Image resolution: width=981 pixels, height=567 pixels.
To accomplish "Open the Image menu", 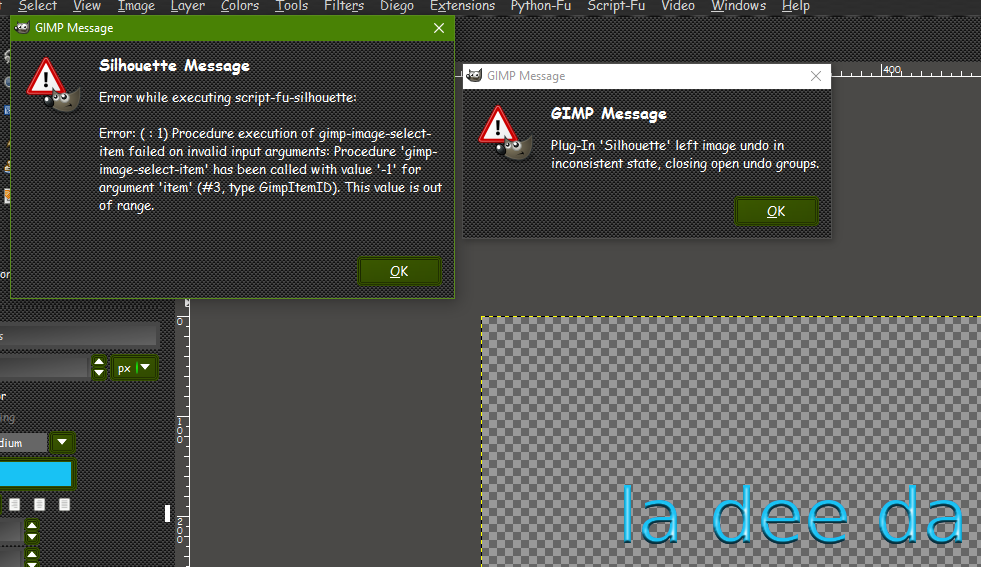I will (x=136, y=6).
